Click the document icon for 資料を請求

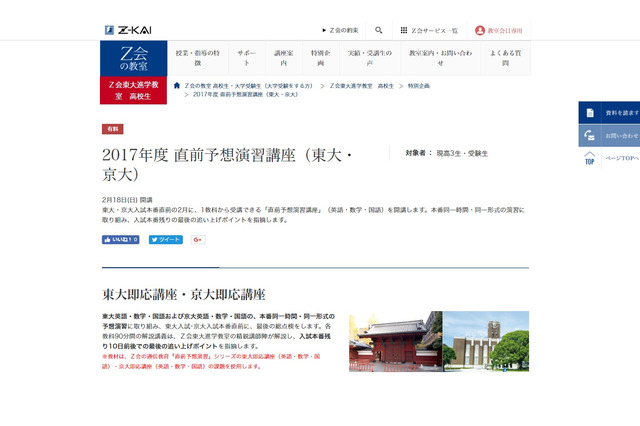(590, 113)
